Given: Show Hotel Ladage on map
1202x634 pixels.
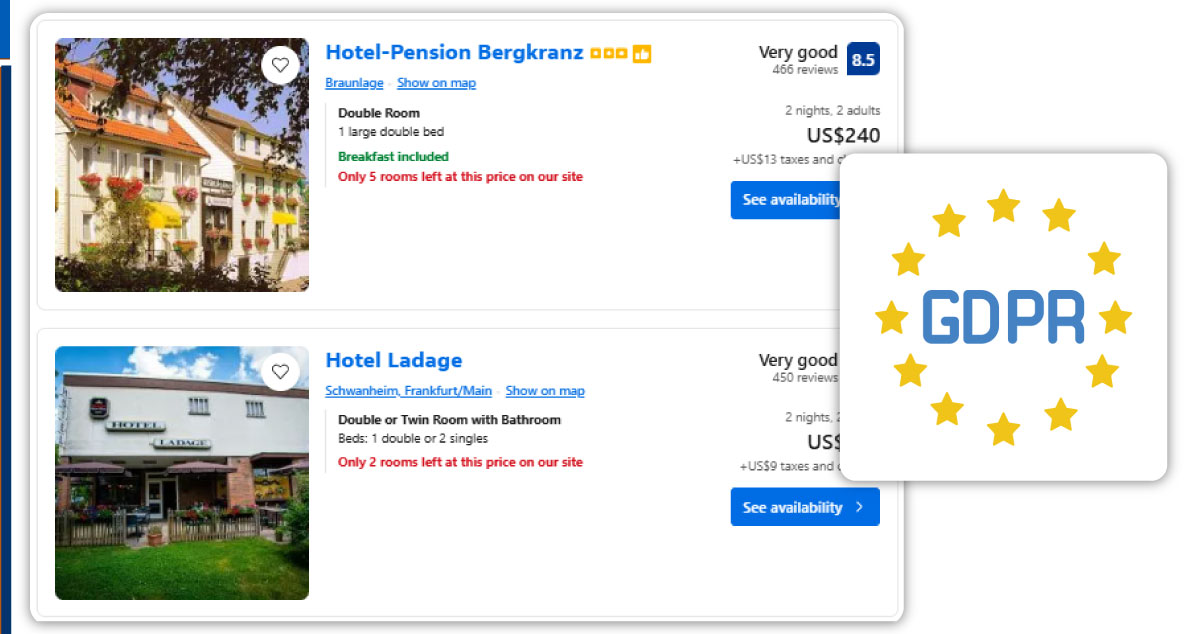Looking at the screenshot, I should (x=545, y=391).
